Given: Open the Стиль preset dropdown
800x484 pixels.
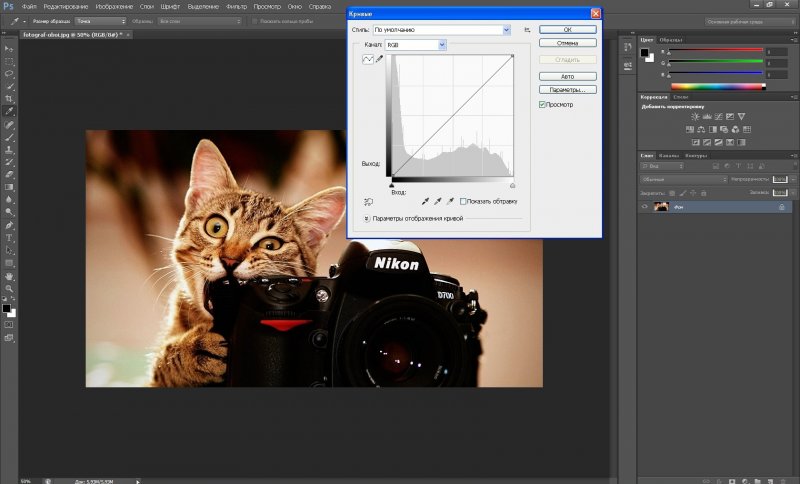Looking at the screenshot, I should pos(442,30).
